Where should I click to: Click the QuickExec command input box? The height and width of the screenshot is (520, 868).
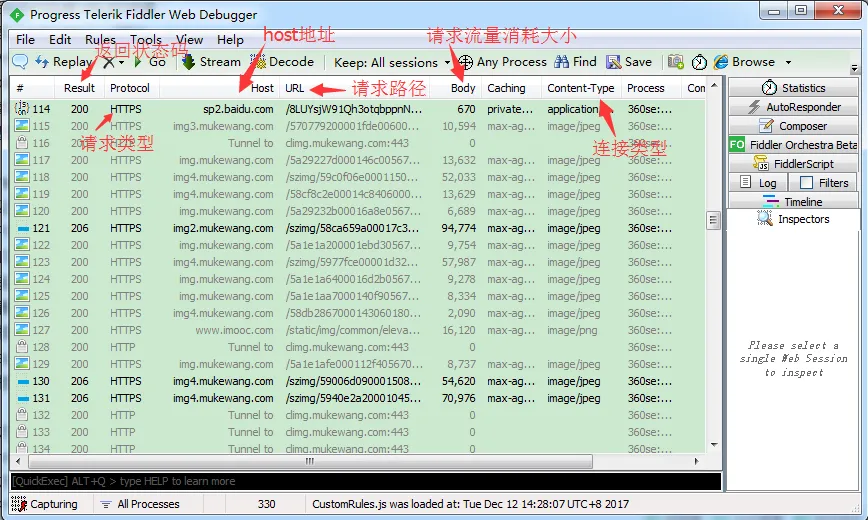(366, 481)
